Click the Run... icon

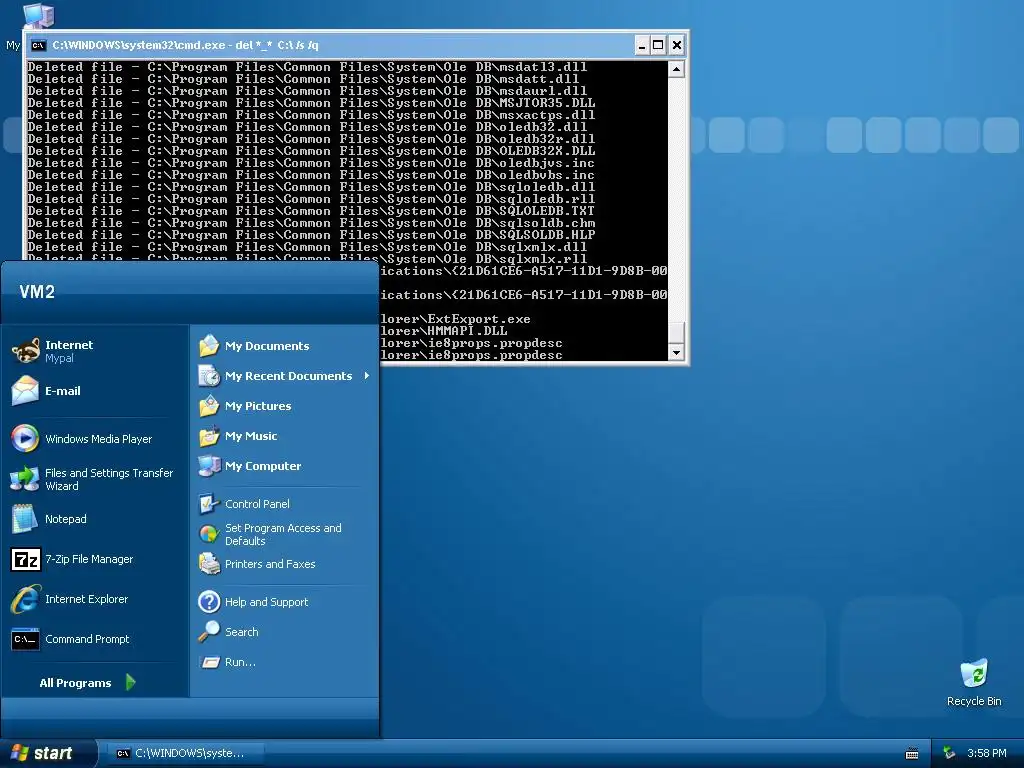[209, 662]
